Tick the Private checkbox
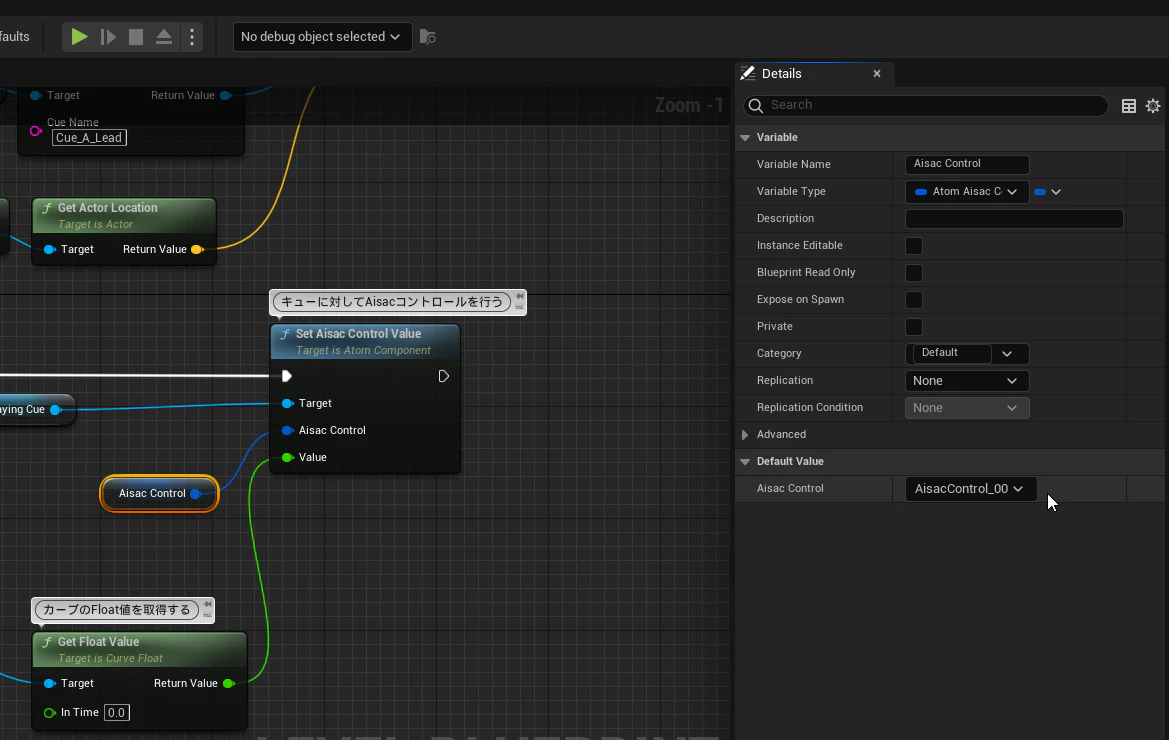The width and height of the screenshot is (1169, 740). tap(913, 326)
